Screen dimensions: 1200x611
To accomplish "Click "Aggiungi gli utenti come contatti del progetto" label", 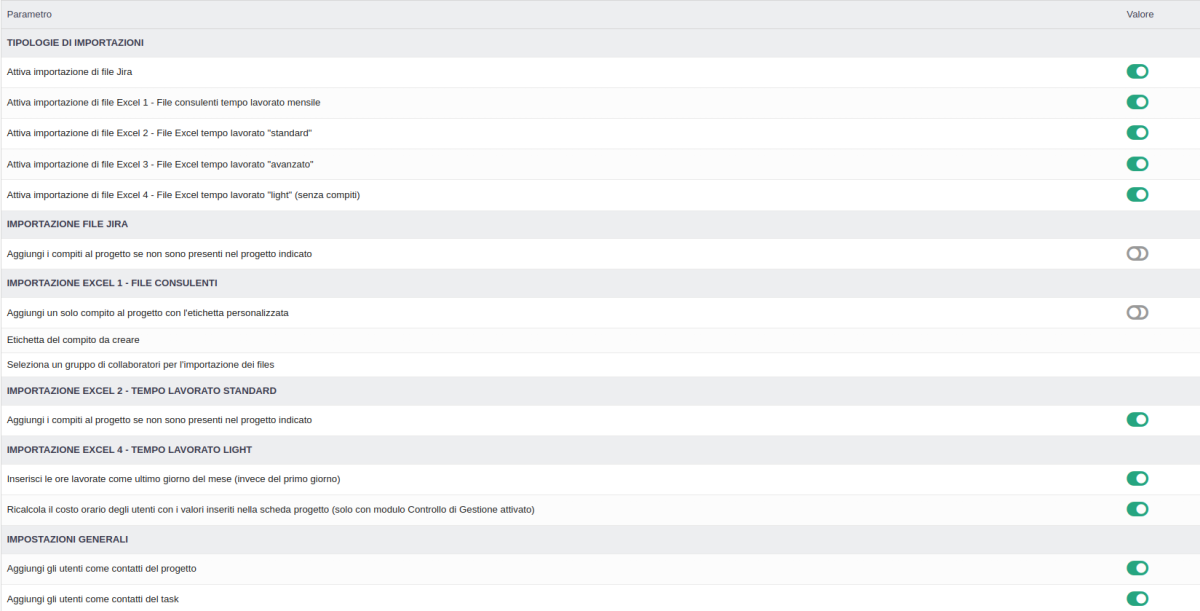I will [102, 569].
